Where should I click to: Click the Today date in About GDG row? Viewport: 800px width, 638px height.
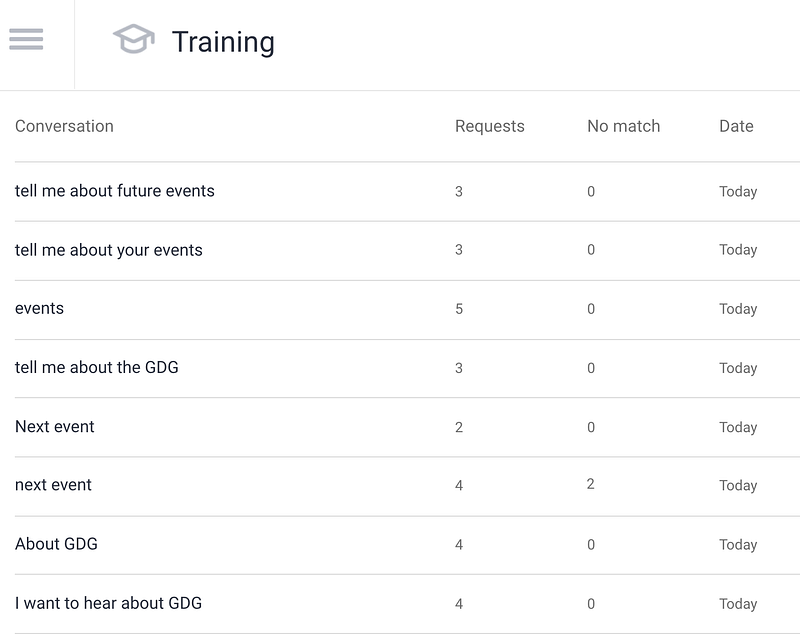[738, 545]
